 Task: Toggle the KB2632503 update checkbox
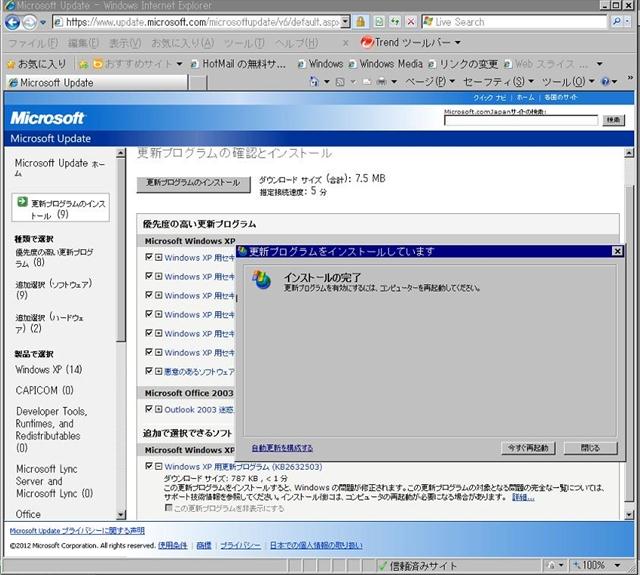149,466
